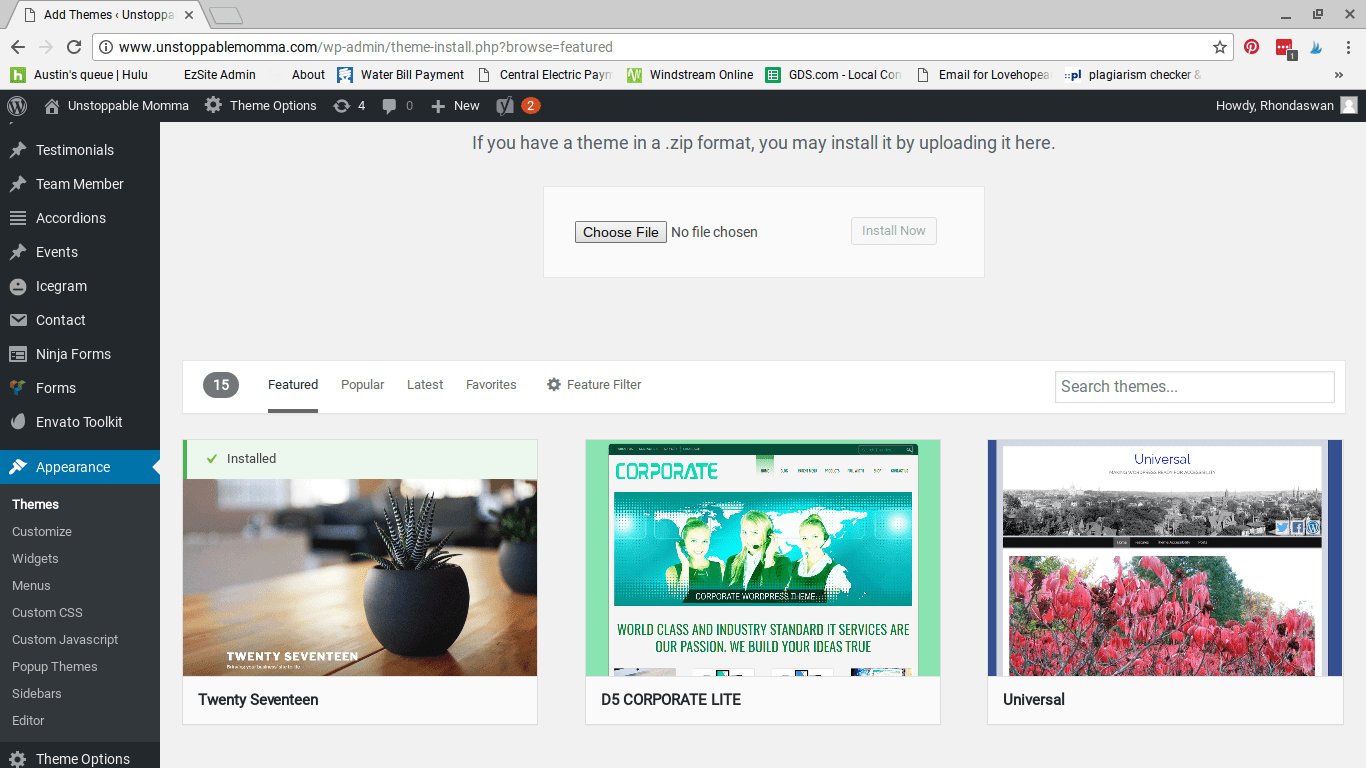Open Theme Options in admin bar
The height and width of the screenshot is (768, 1366).
(x=261, y=106)
